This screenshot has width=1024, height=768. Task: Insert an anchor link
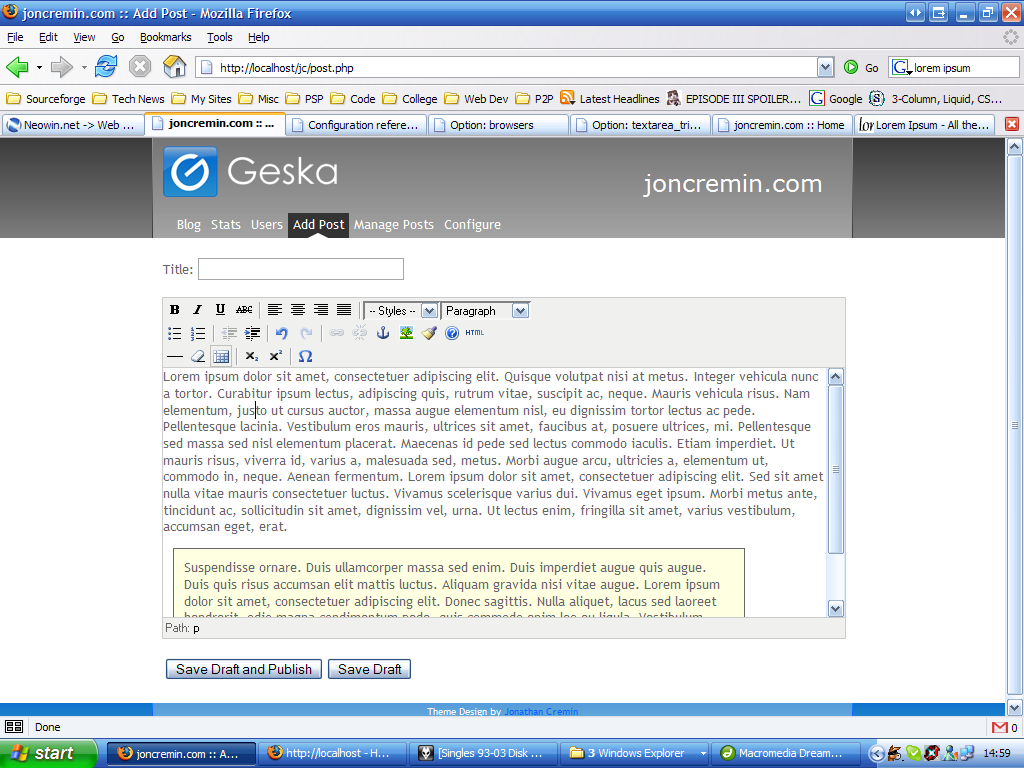[382, 332]
